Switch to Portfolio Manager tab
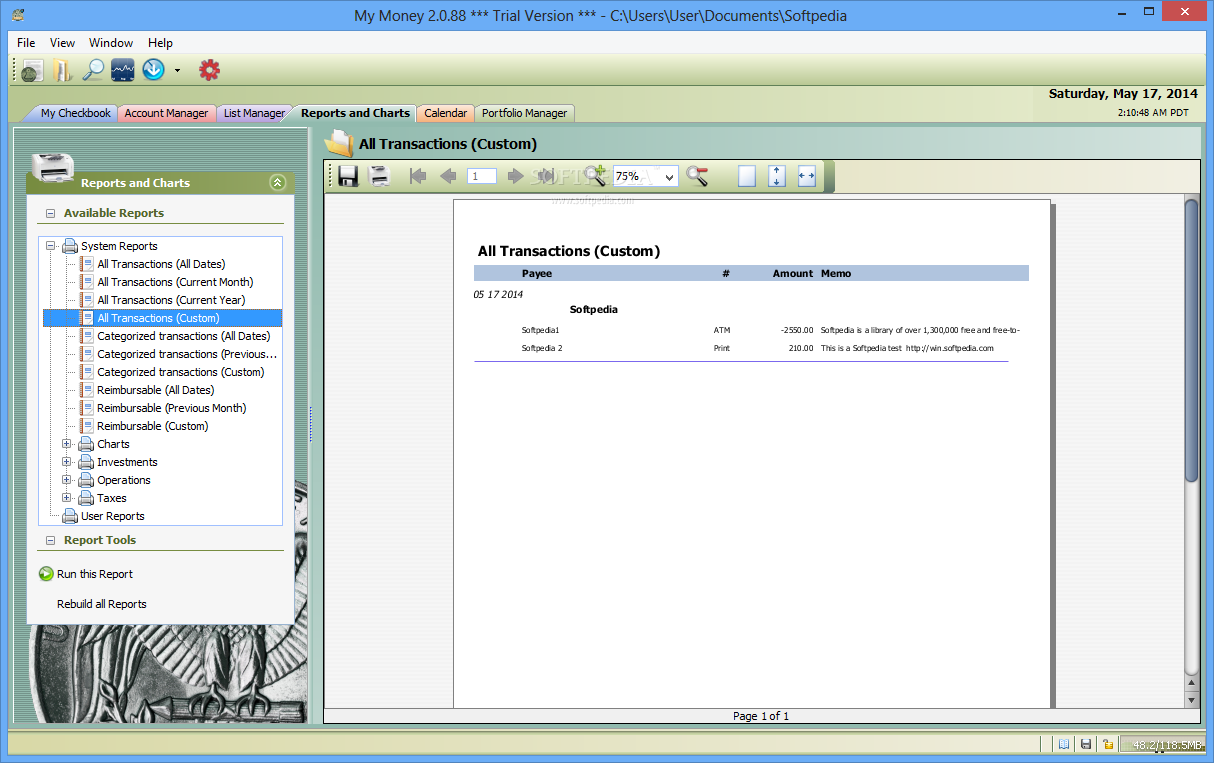Image resolution: width=1214 pixels, height=763 pixels. coord(524,113)
